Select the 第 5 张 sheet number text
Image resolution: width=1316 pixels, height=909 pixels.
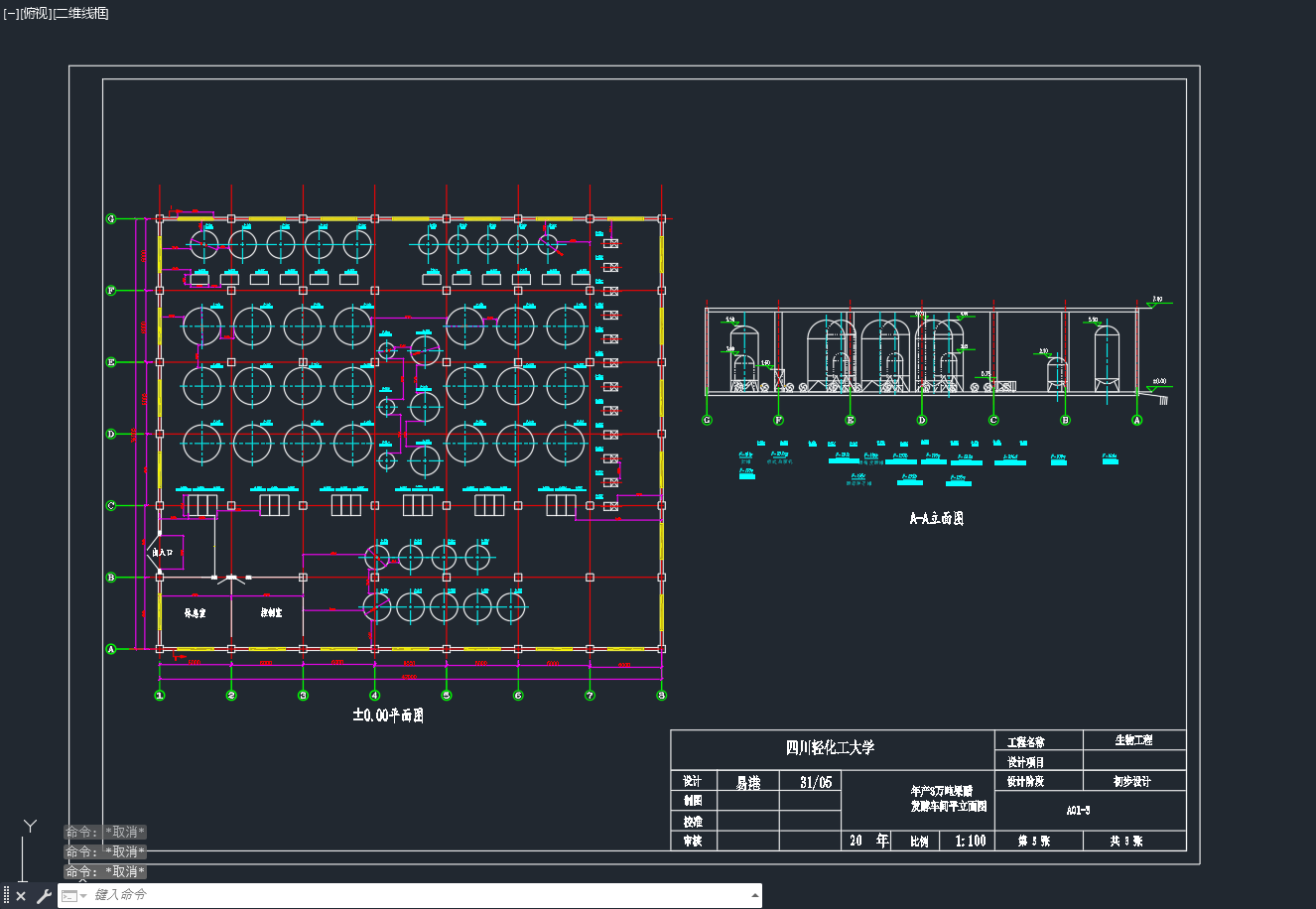point(1033,841)
